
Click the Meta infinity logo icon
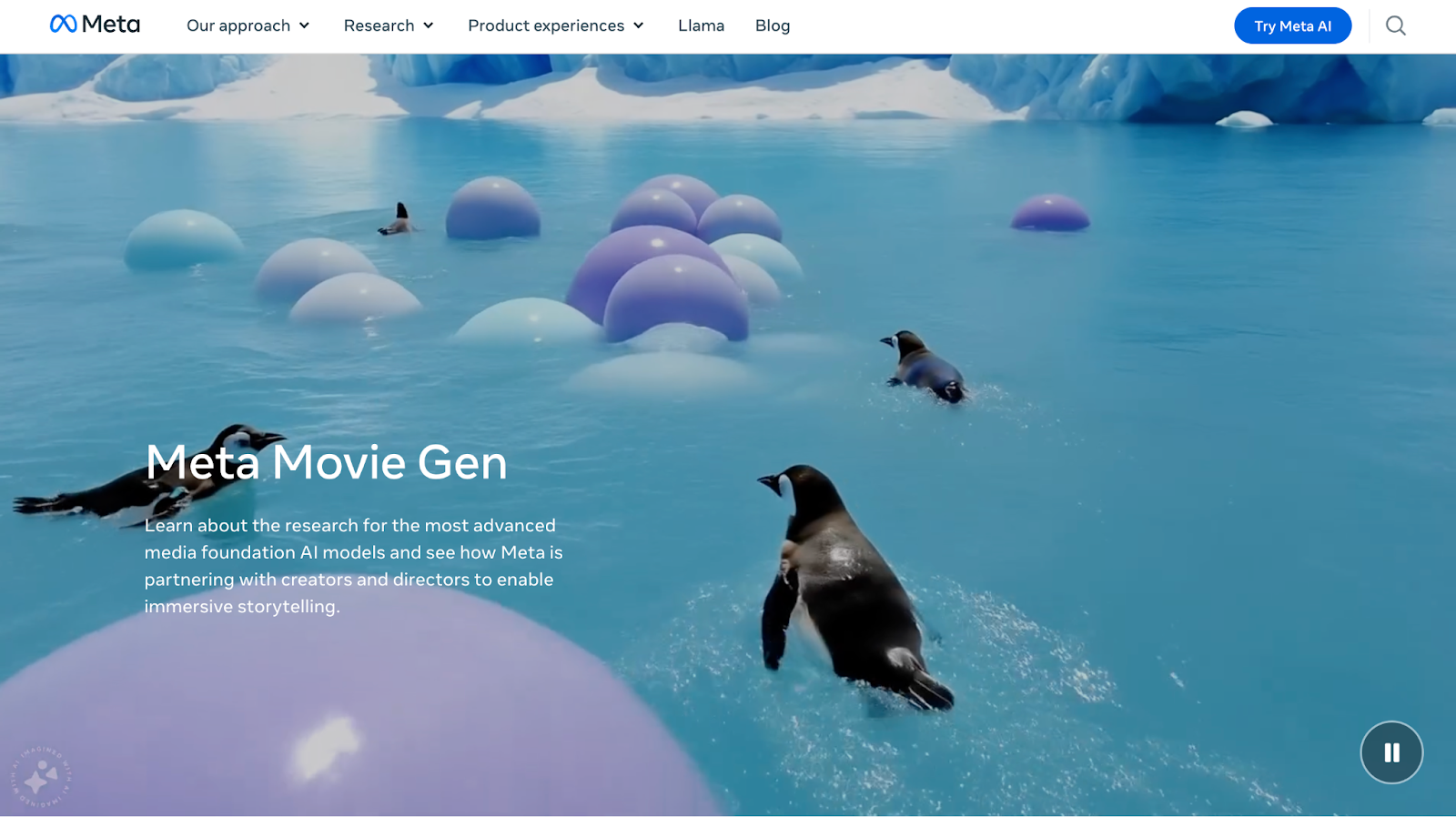(x=63, y=25)
